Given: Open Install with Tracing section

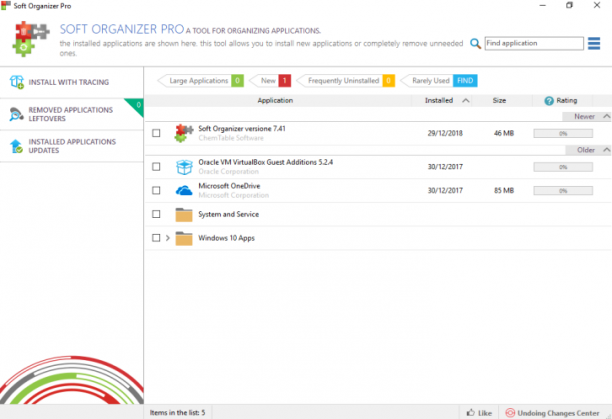Looking at the screenshot, I should point(72,82).
